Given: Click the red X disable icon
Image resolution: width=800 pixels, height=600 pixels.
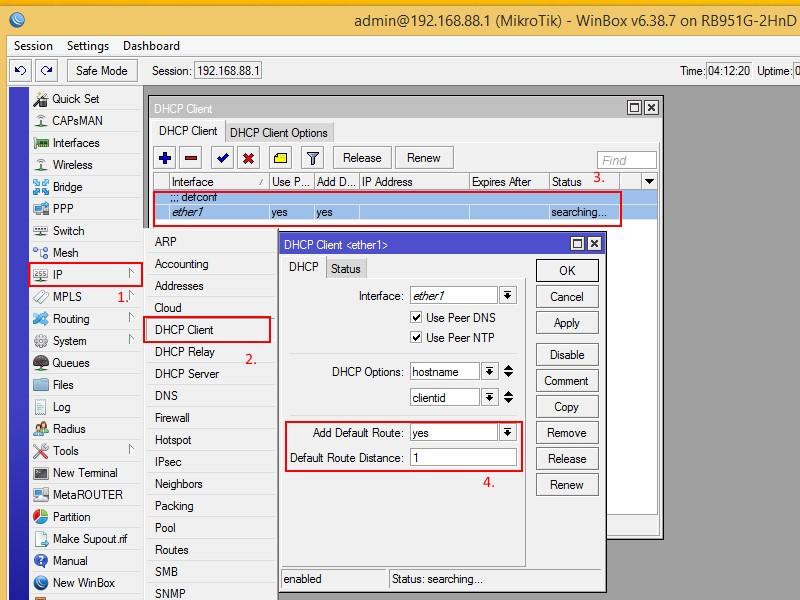Looking at the screenshot, I should point(248,158).
